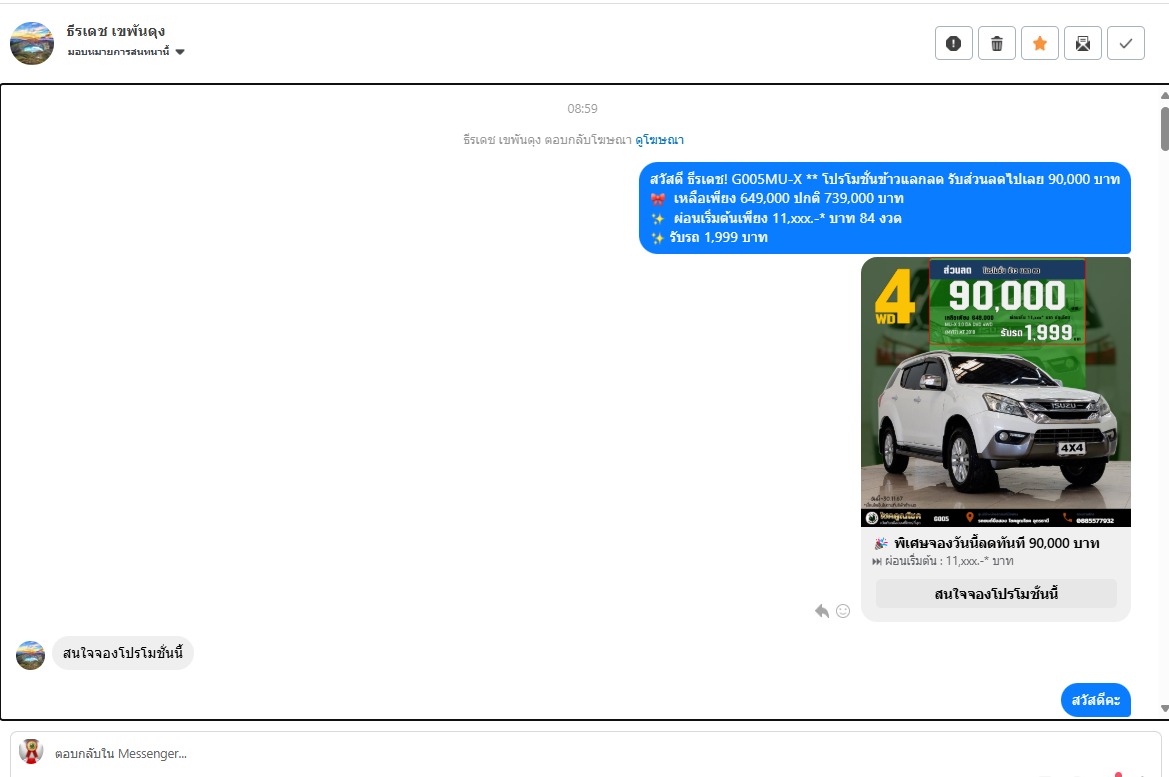Click the scrollbar down arrow
This screenshot has width=1169, height=777.
click(x=1164, y=708)
